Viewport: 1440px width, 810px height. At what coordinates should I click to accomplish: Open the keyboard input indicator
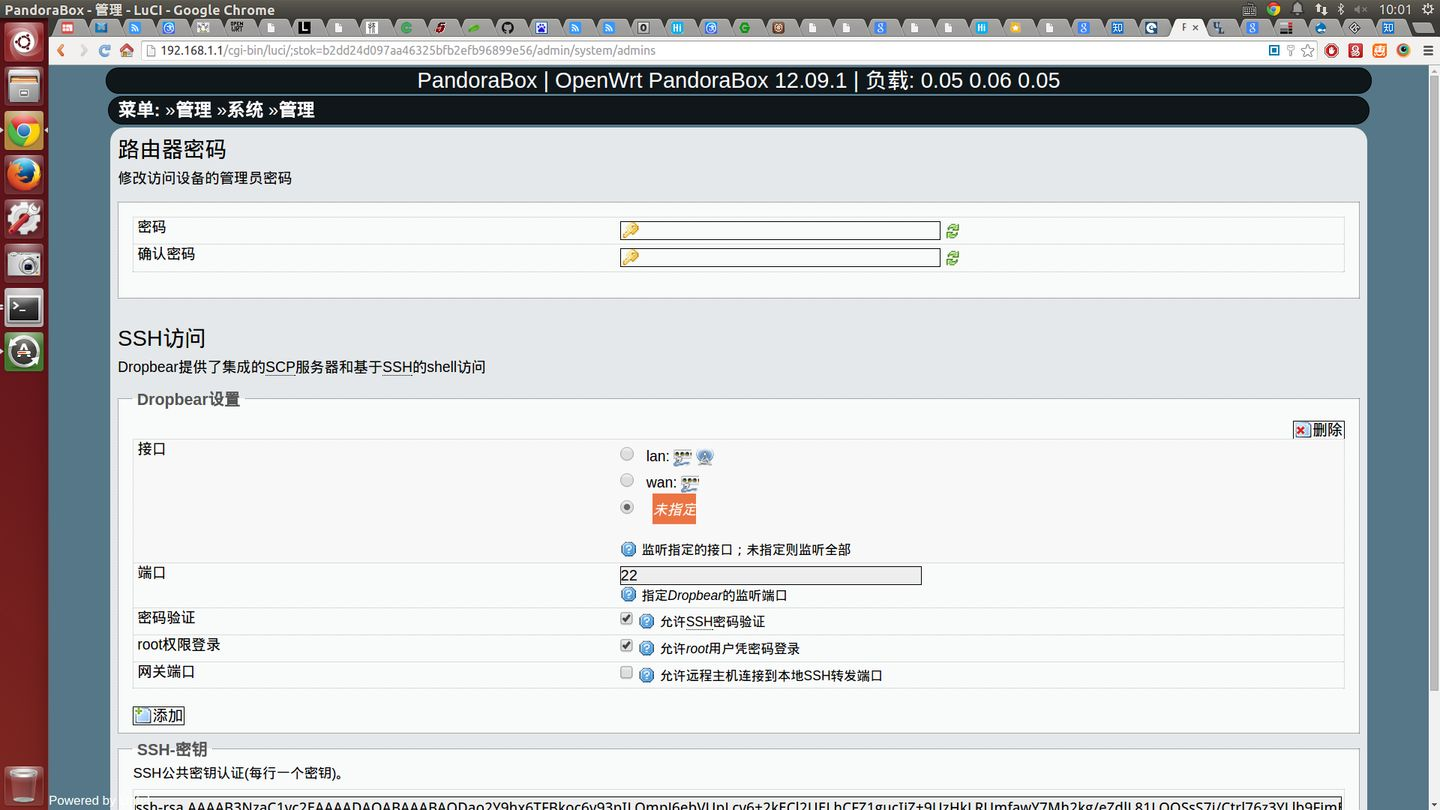pos(1250,10)
